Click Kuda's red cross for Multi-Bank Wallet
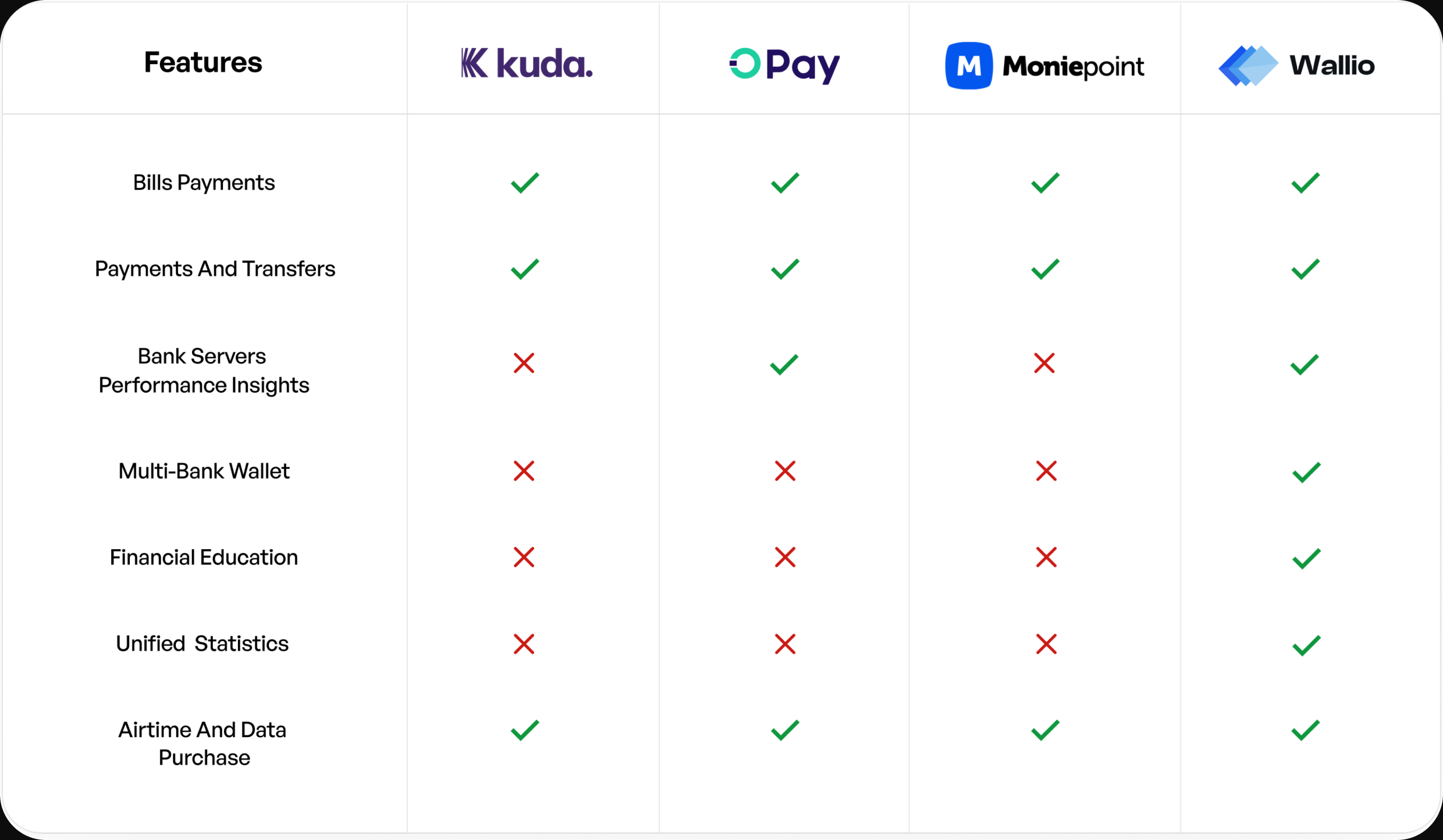The image size is (1443, 840). click(x=524, y=471)
